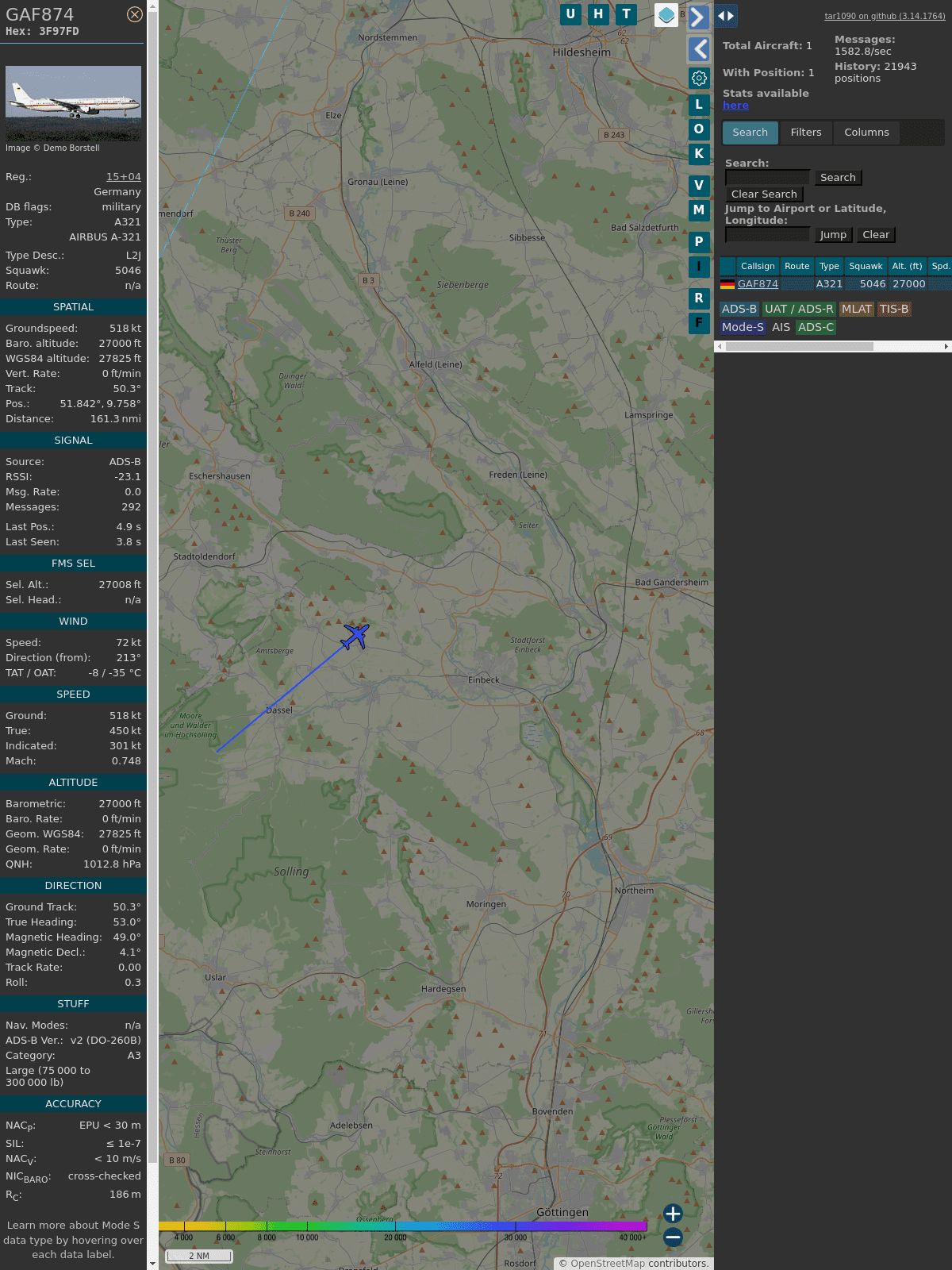The height and width of the screenshot is (1270, 952).
Task: Open the map layer switcher
Action: 666,15
